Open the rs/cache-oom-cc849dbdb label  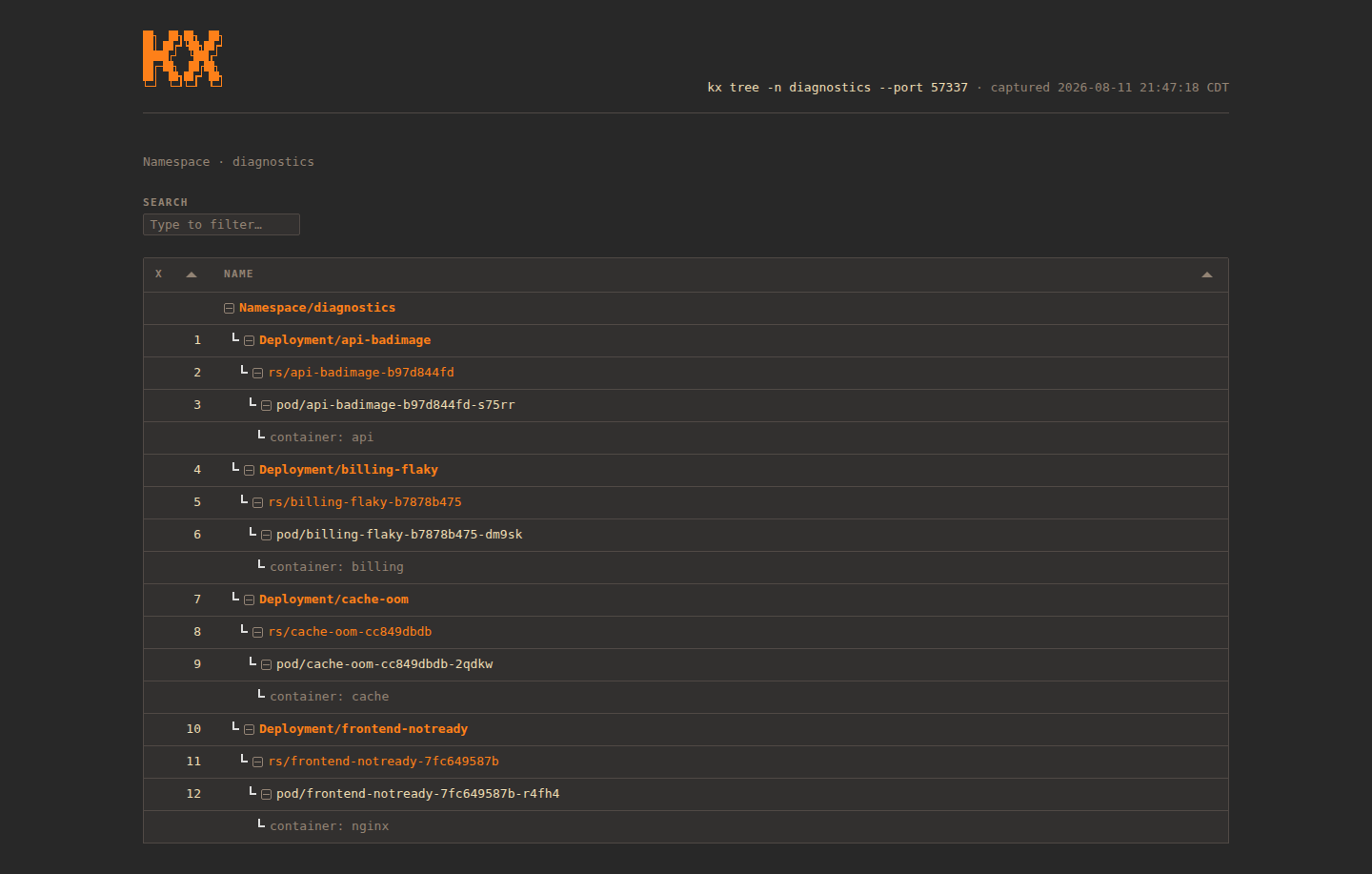pos(350,632)
